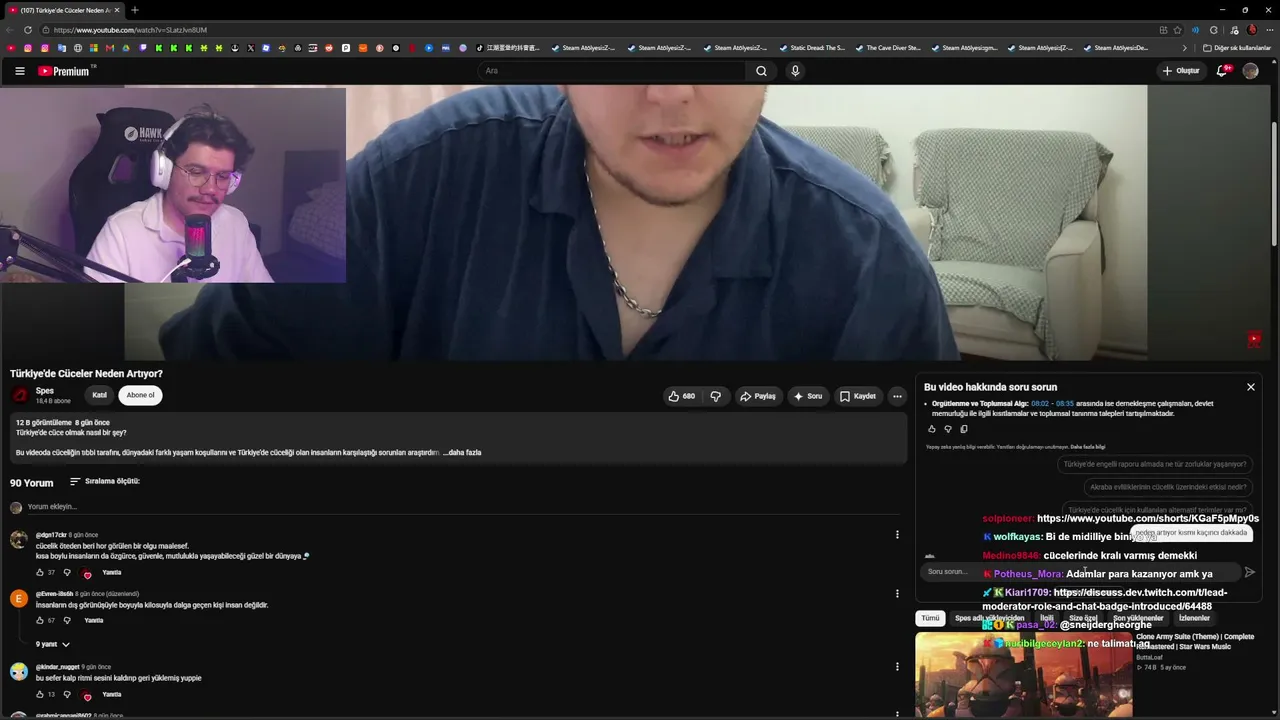1280x720 pixels.
Task: Choose suggested question about akraba evlilikleri
Action: click(x=1168, y=487)
